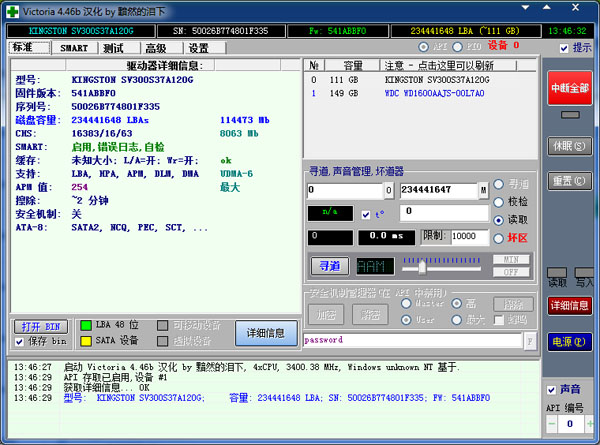Select the PIO mode radio button
Screen dimensions: 600x445
461,47
